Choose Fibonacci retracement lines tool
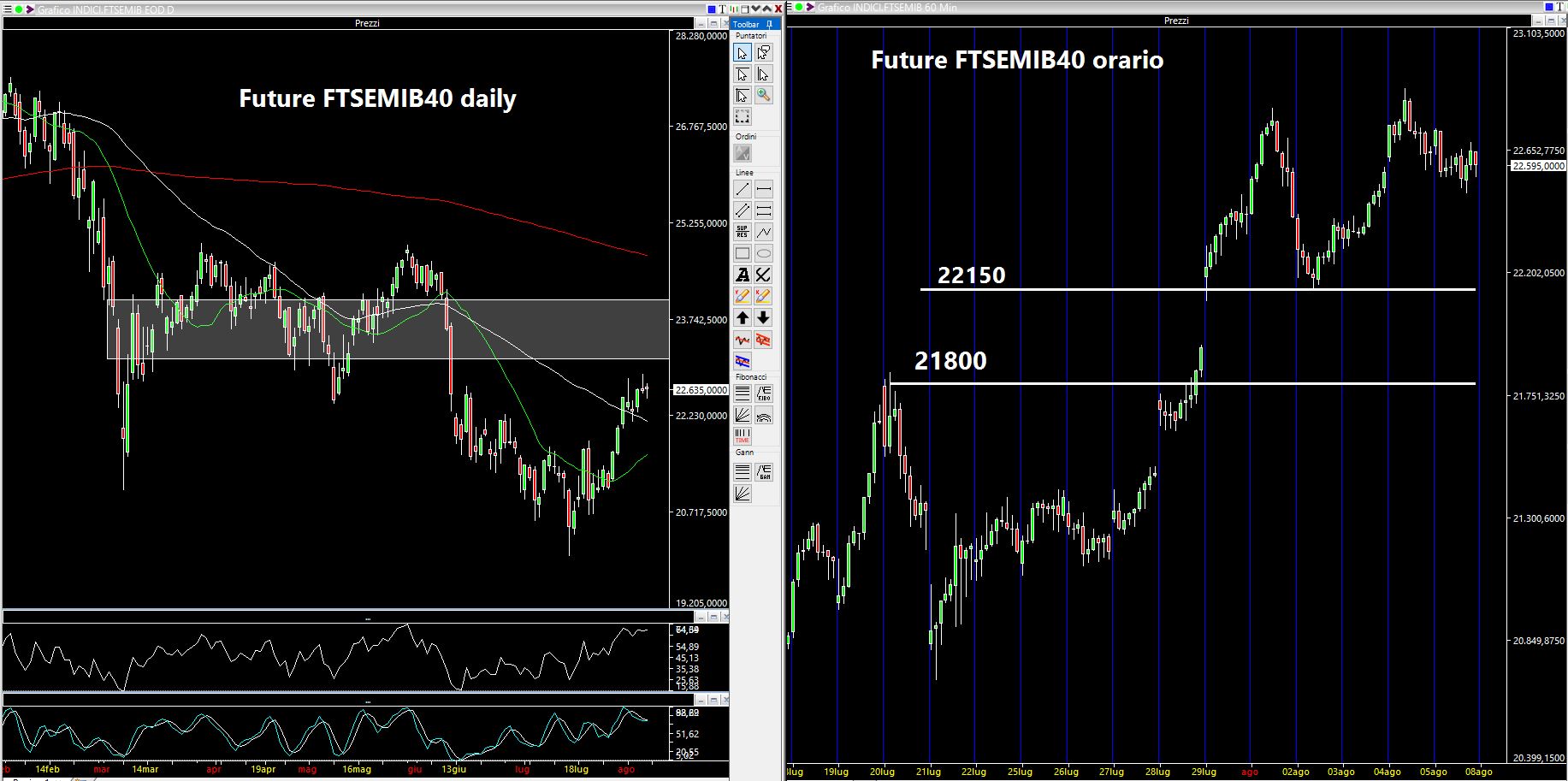The height and width of the screenshot is (781, 1568). coord(743,393)
